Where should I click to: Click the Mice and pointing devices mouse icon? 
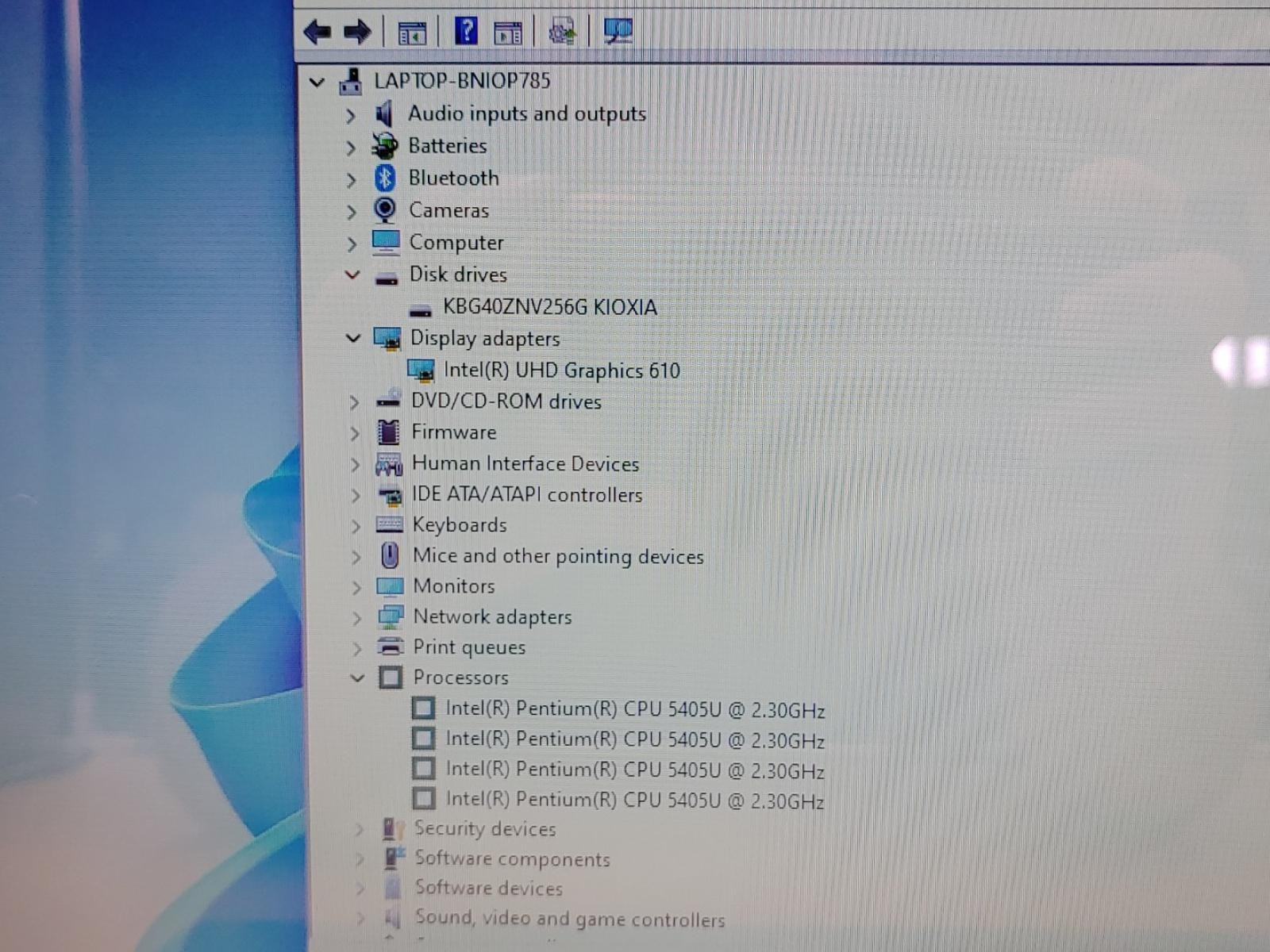(390, 555)
